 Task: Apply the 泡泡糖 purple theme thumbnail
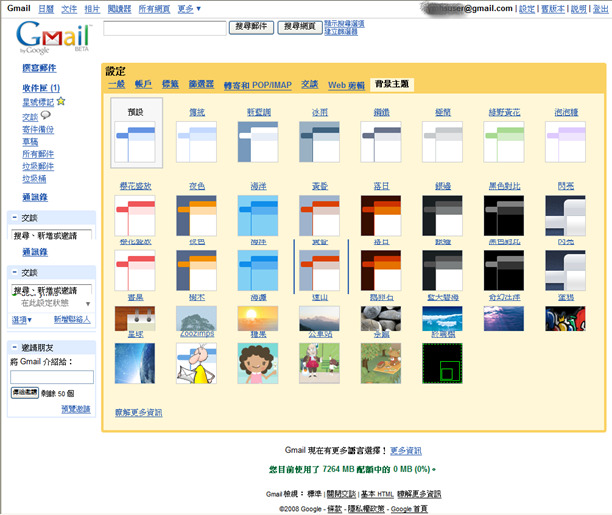pos(565,141)
